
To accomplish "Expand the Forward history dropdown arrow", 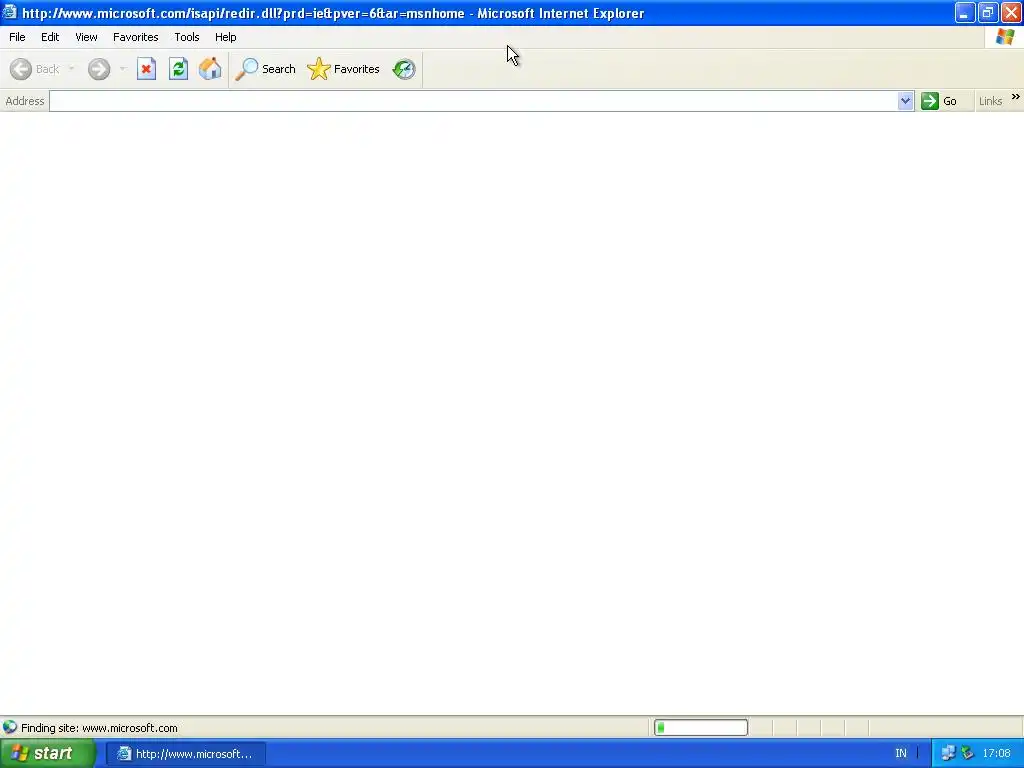I will pos(123,69).
